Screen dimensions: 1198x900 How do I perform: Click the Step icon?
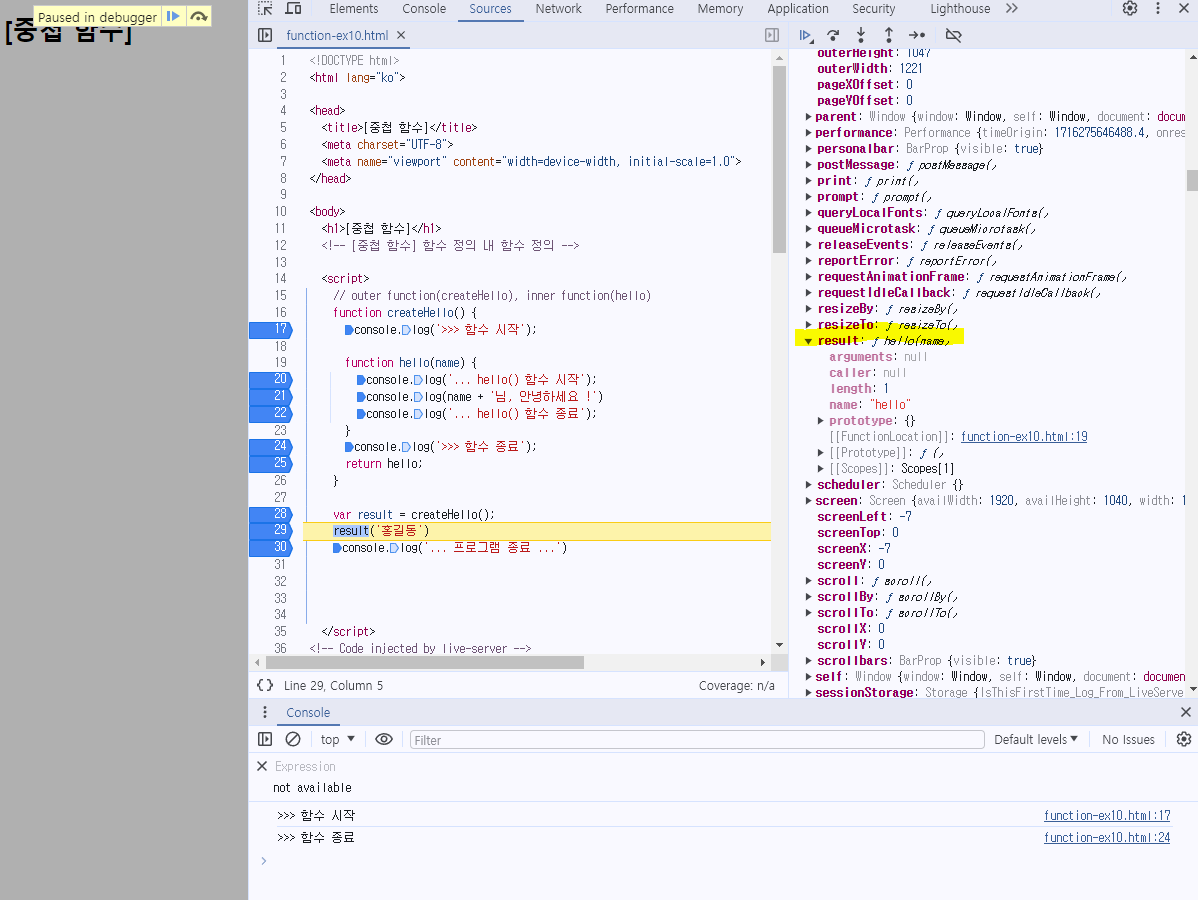point(917,35)
